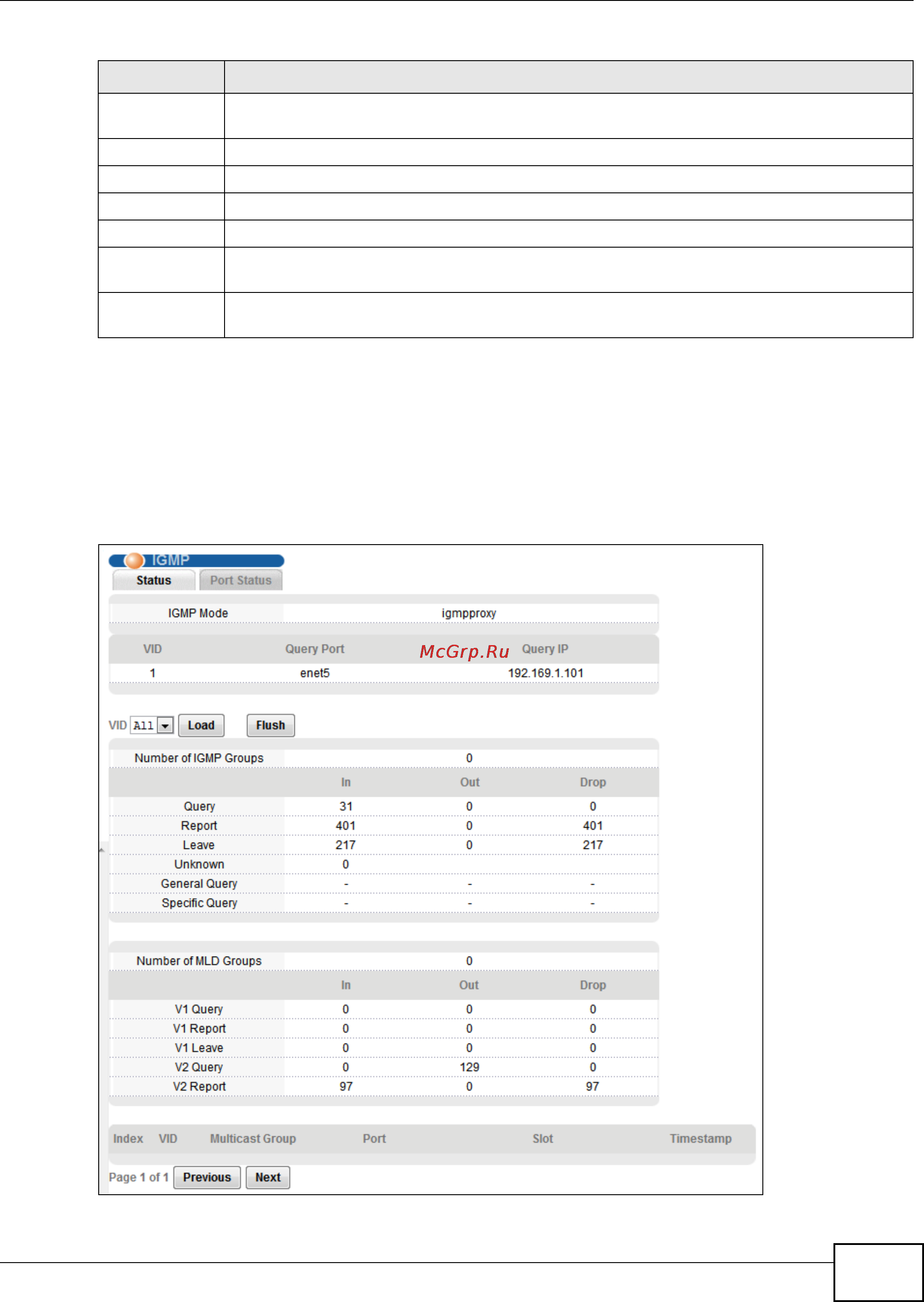Image resolution: width=924 pixels, height=1302 pixels.
Task: Click the Slot column header
Action: point(542,1138)
